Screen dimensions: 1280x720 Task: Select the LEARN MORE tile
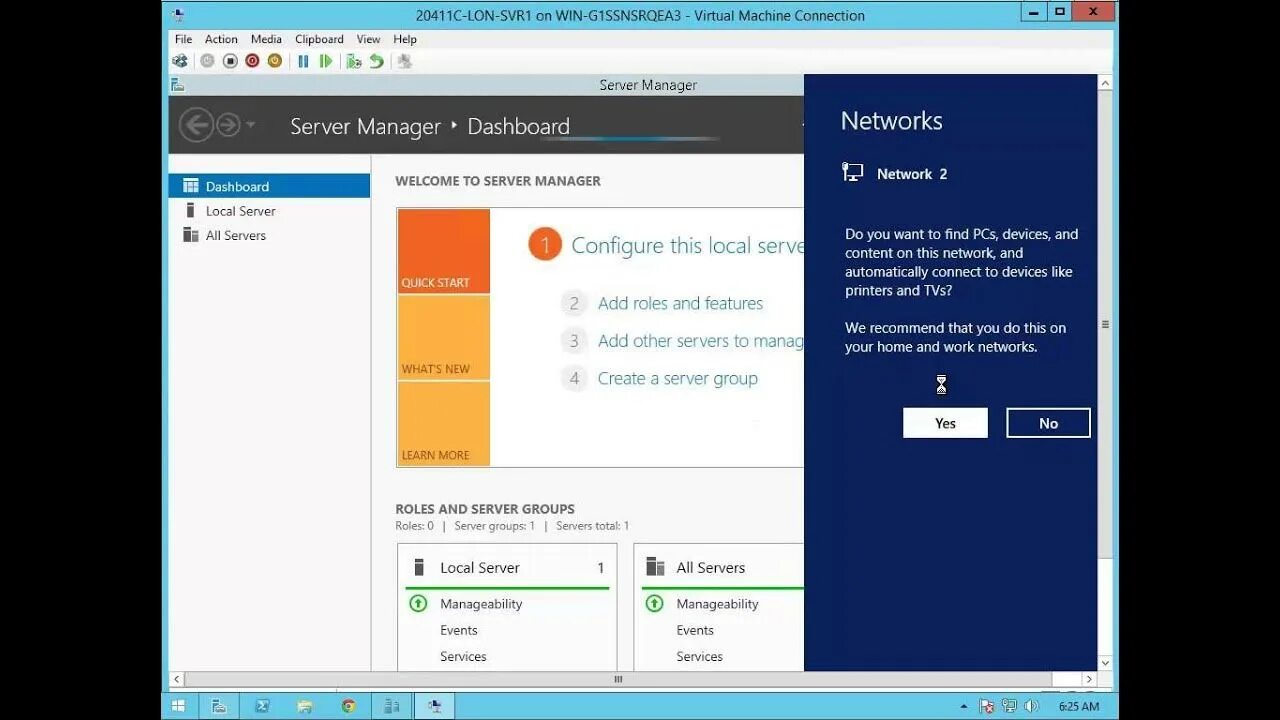444,423
